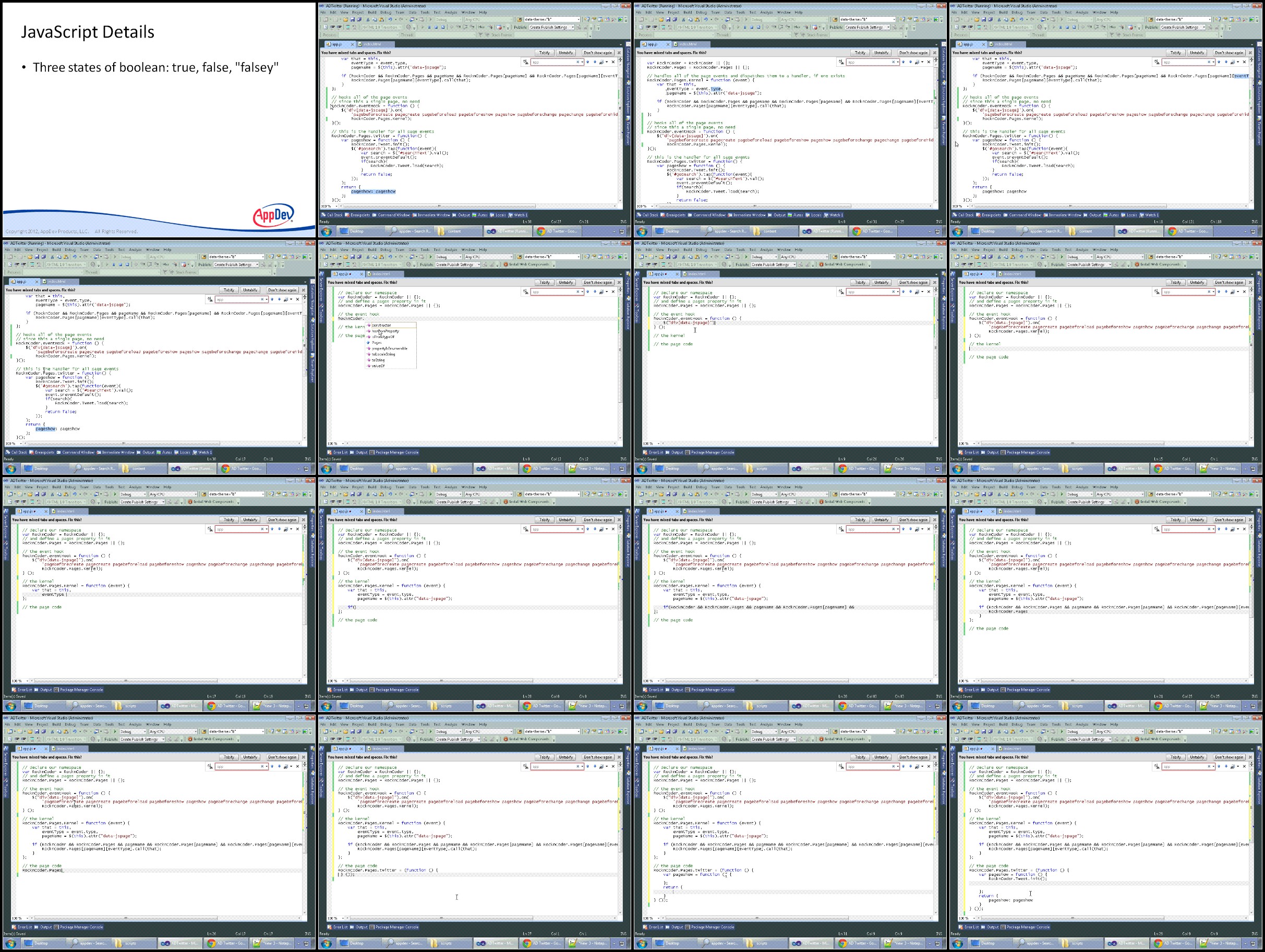Click the AppDev logo on the slide
The image size is (1265, 952).
(x=274, y=215)
